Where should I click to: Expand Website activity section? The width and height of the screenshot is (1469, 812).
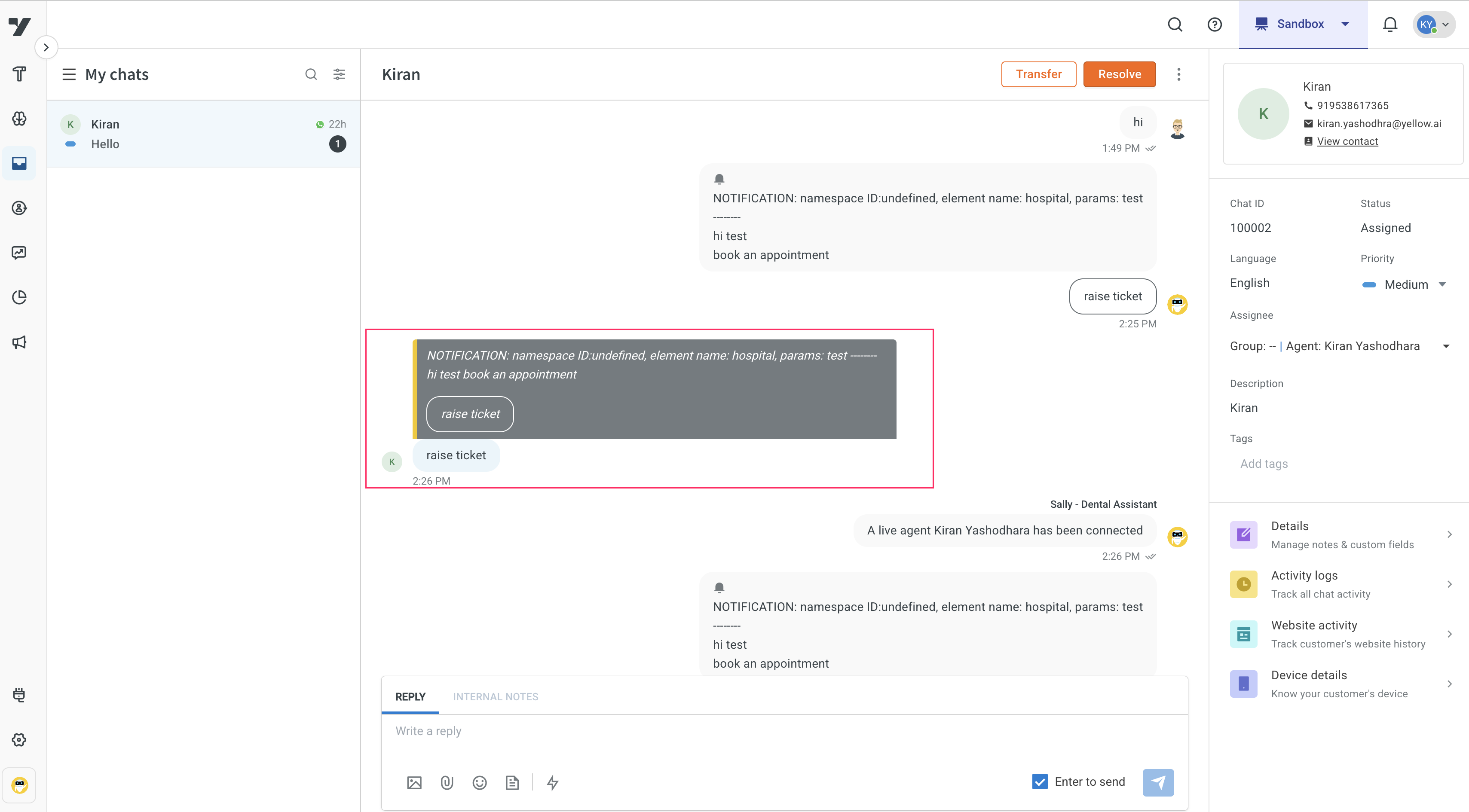tap(1341, 634)
